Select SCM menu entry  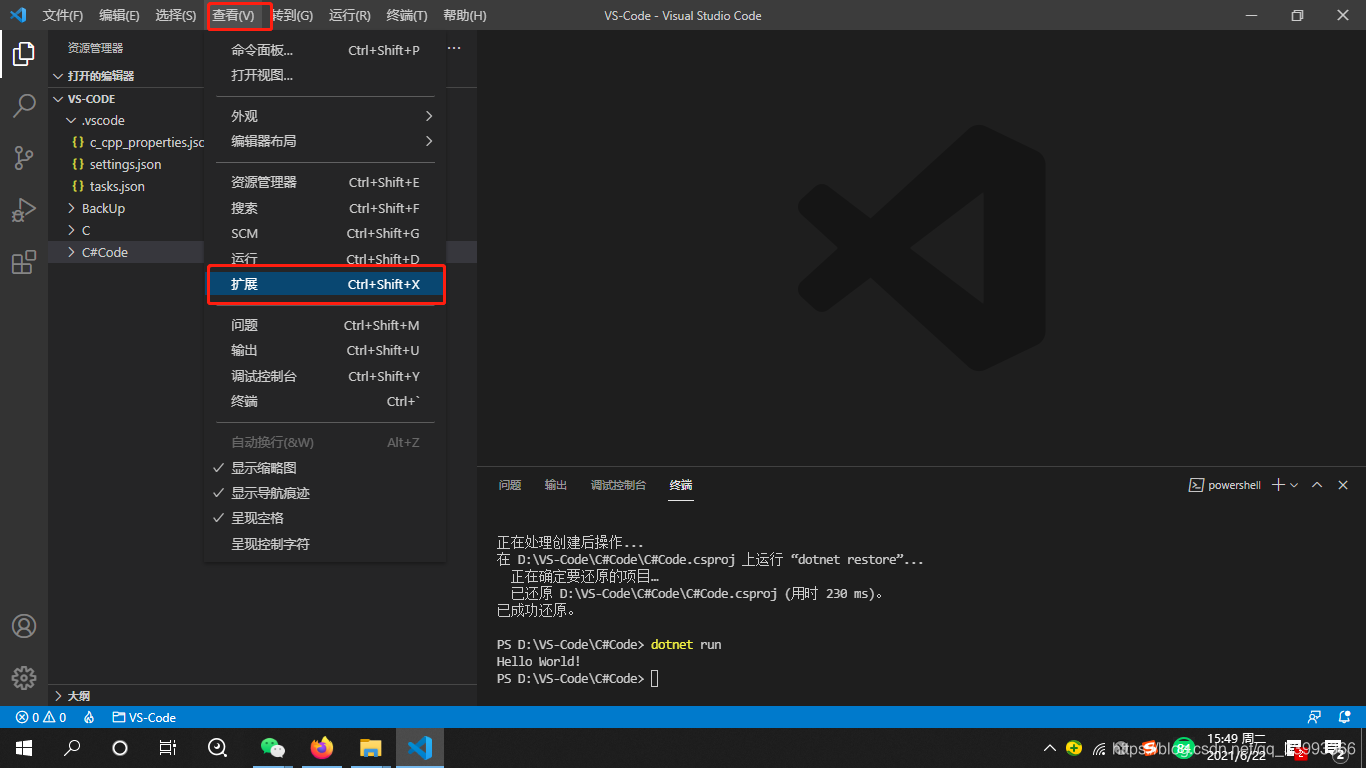(x=325, y=233)
